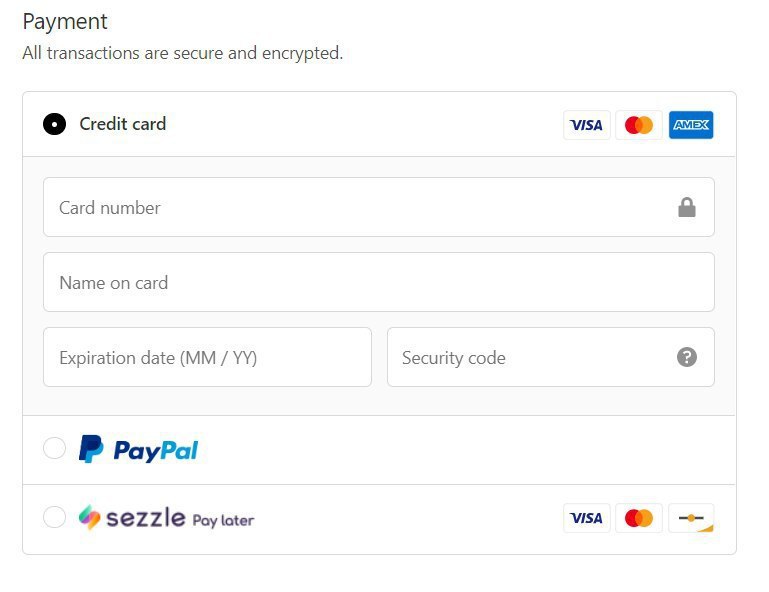This screenshot has width=769, height=592.
Task: Click the Security code text area
Action: coord(530,358)
